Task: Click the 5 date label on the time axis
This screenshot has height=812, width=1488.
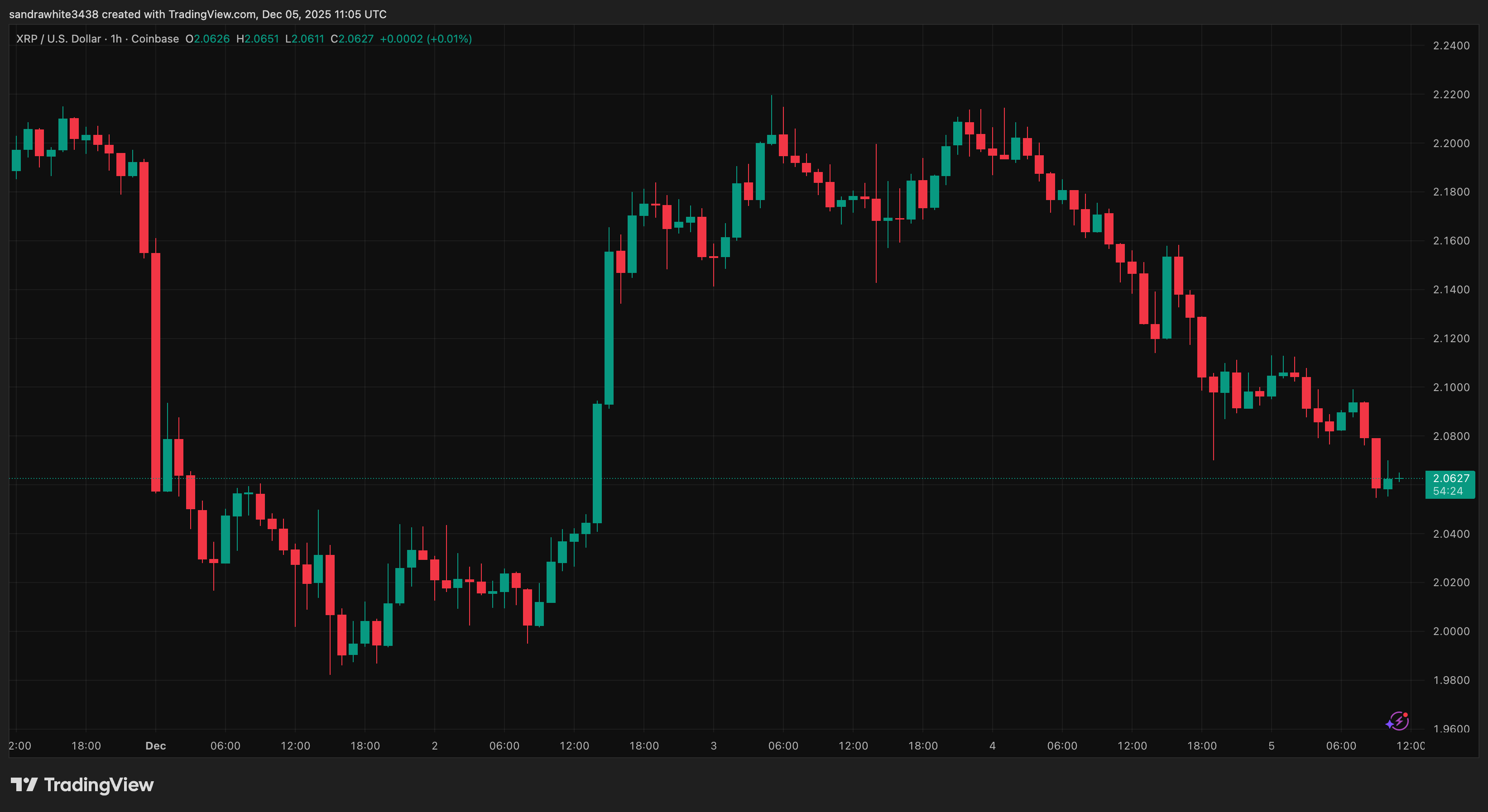Action: [1272, 745]
